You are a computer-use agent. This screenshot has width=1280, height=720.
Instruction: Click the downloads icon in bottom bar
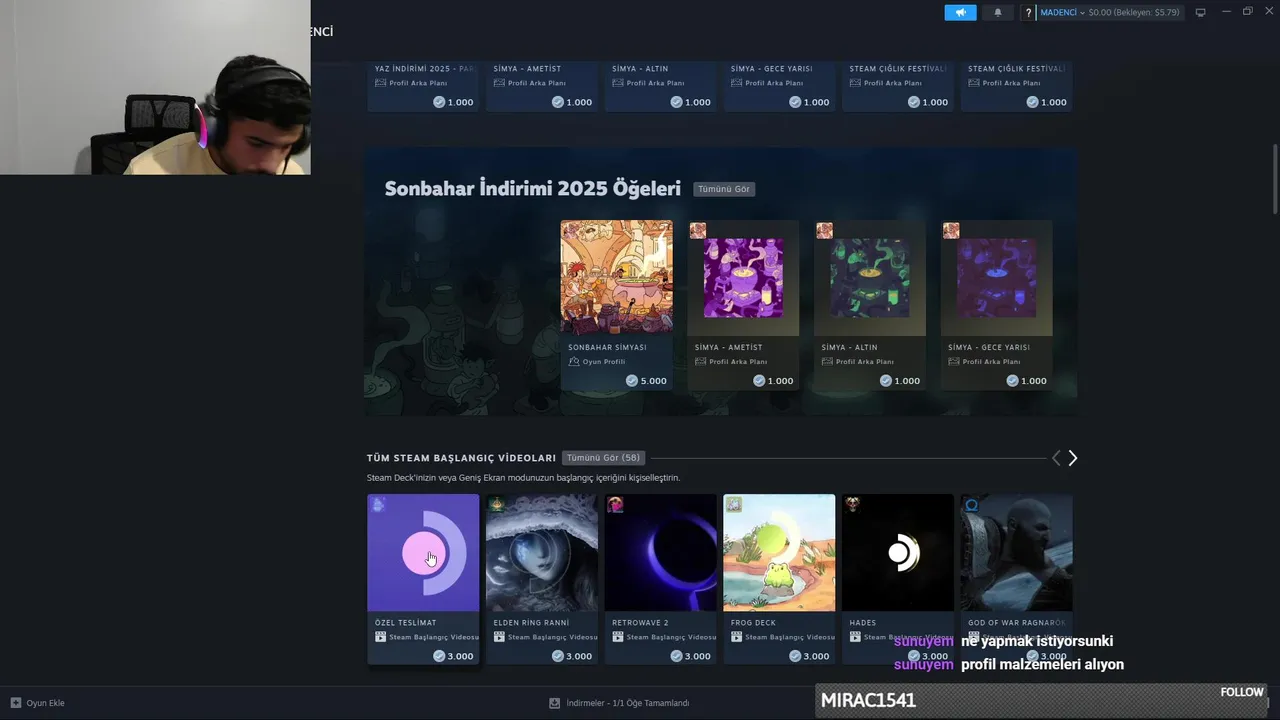click(555, 703)
